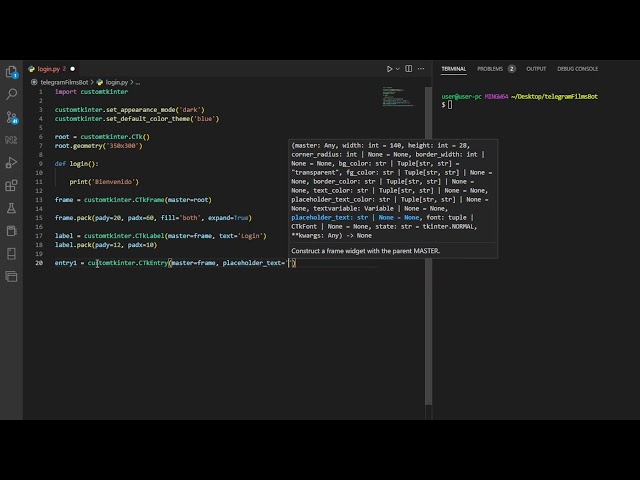
Task: Click telegramFilmsBot in the breadcrumb
Action: [x=64, y=82]
